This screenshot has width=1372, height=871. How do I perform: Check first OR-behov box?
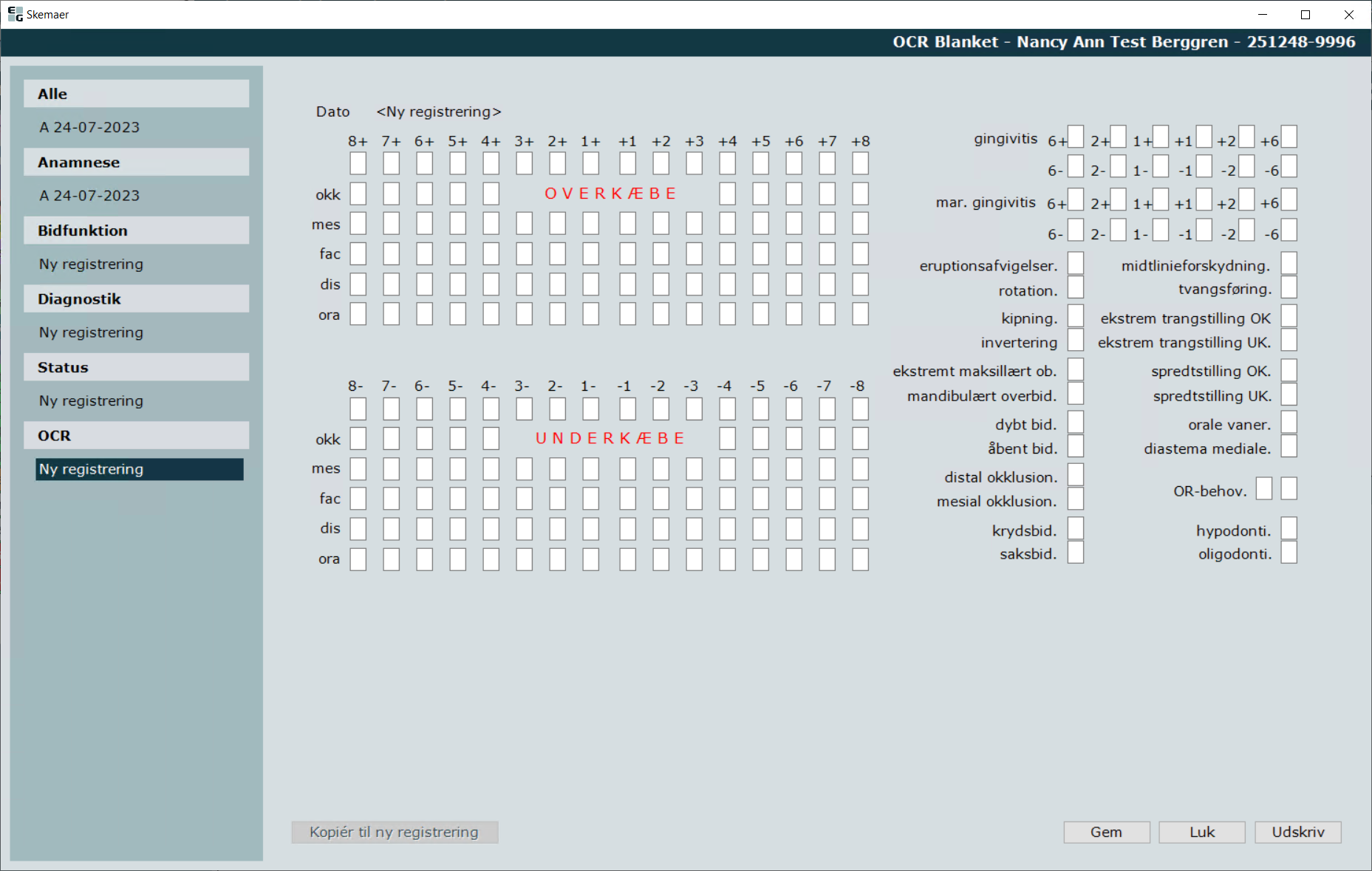pyautogui.click(x=1265, y=488)
